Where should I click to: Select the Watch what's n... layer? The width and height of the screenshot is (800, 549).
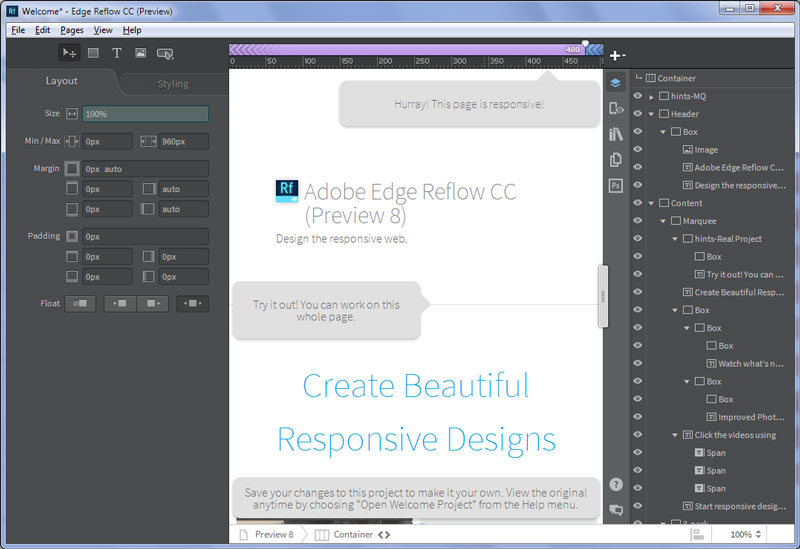coord(751,364)
